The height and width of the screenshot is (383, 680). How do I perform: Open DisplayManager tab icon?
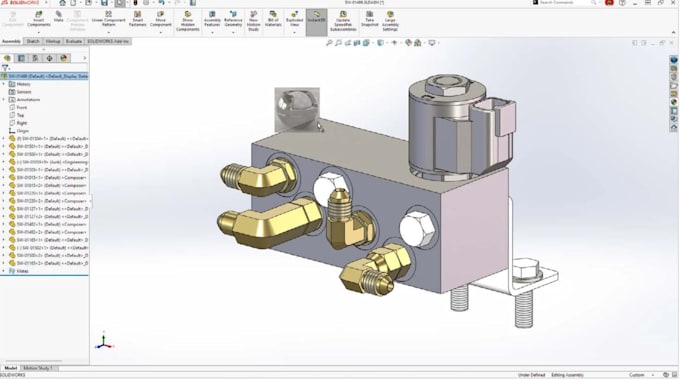pos(64,58)
